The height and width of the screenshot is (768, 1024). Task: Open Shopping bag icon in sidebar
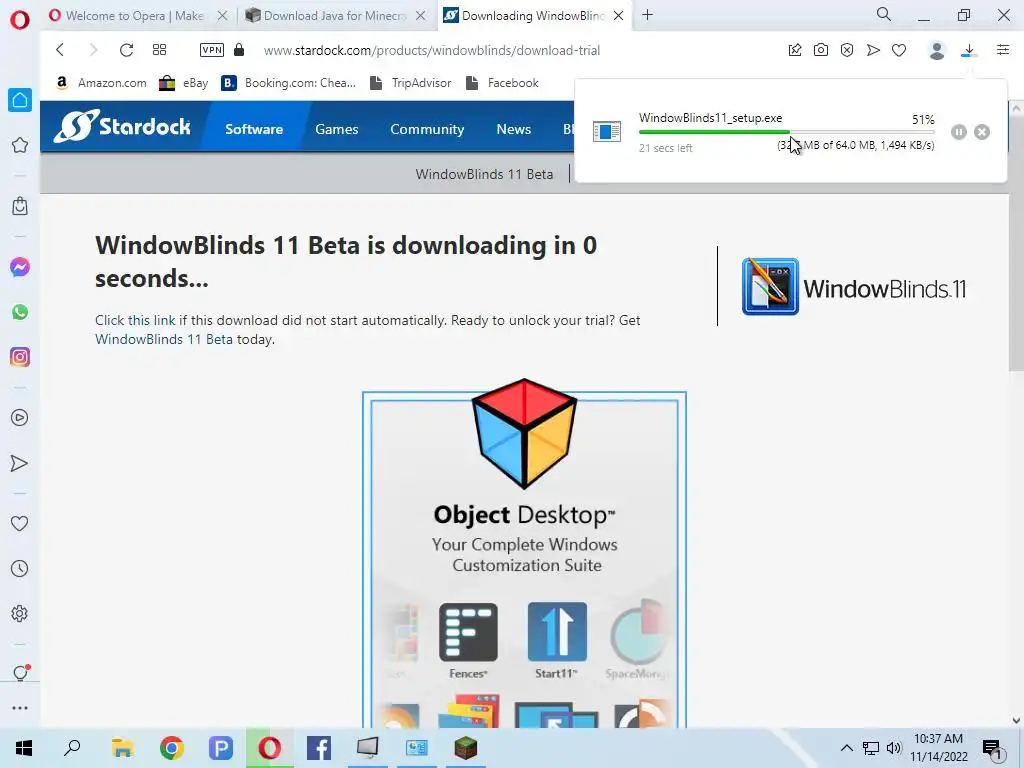pos(20,206)
